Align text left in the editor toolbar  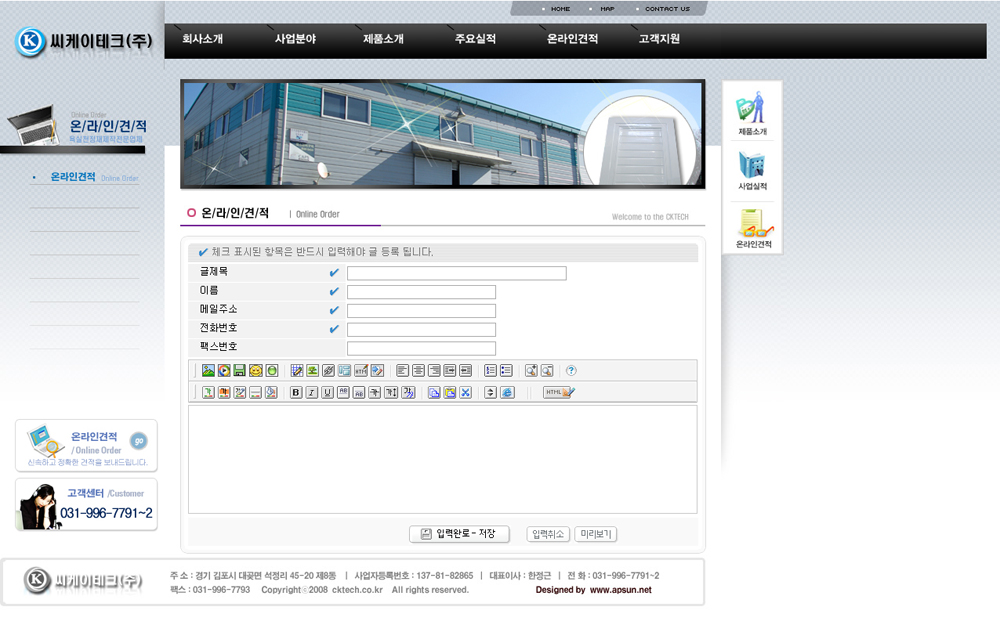pyautogui.click(x=402, y=371)
